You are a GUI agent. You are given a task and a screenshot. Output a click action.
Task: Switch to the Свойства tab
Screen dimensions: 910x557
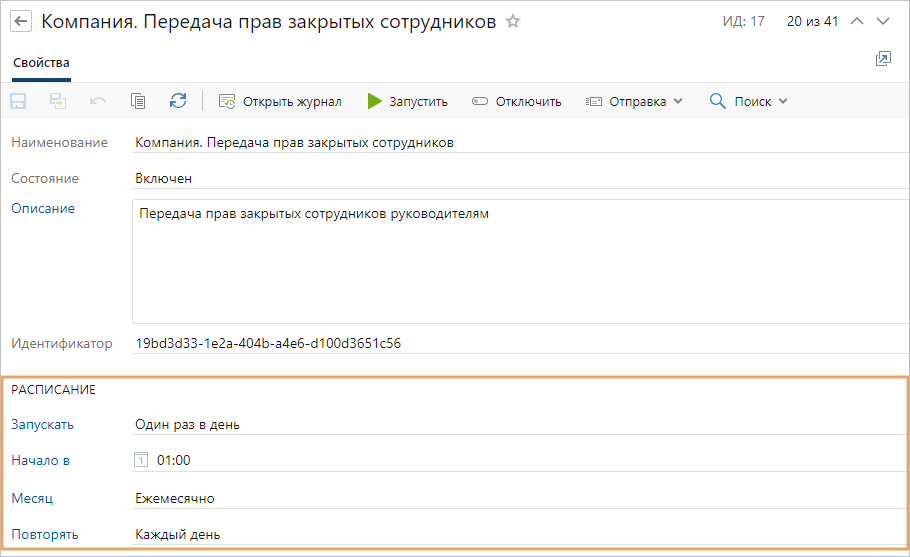[41, 63]
